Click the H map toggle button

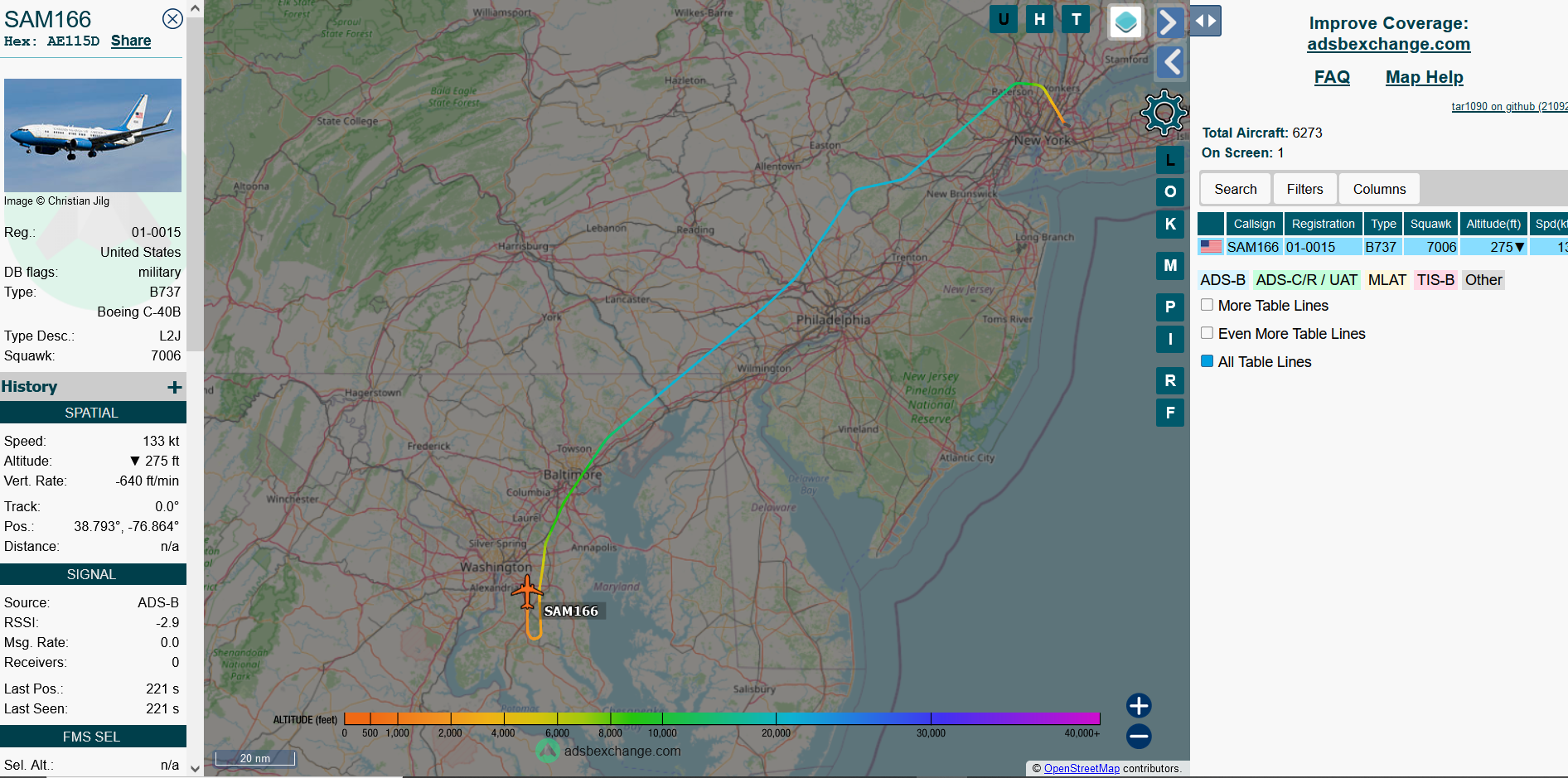tap(1040, 19)
